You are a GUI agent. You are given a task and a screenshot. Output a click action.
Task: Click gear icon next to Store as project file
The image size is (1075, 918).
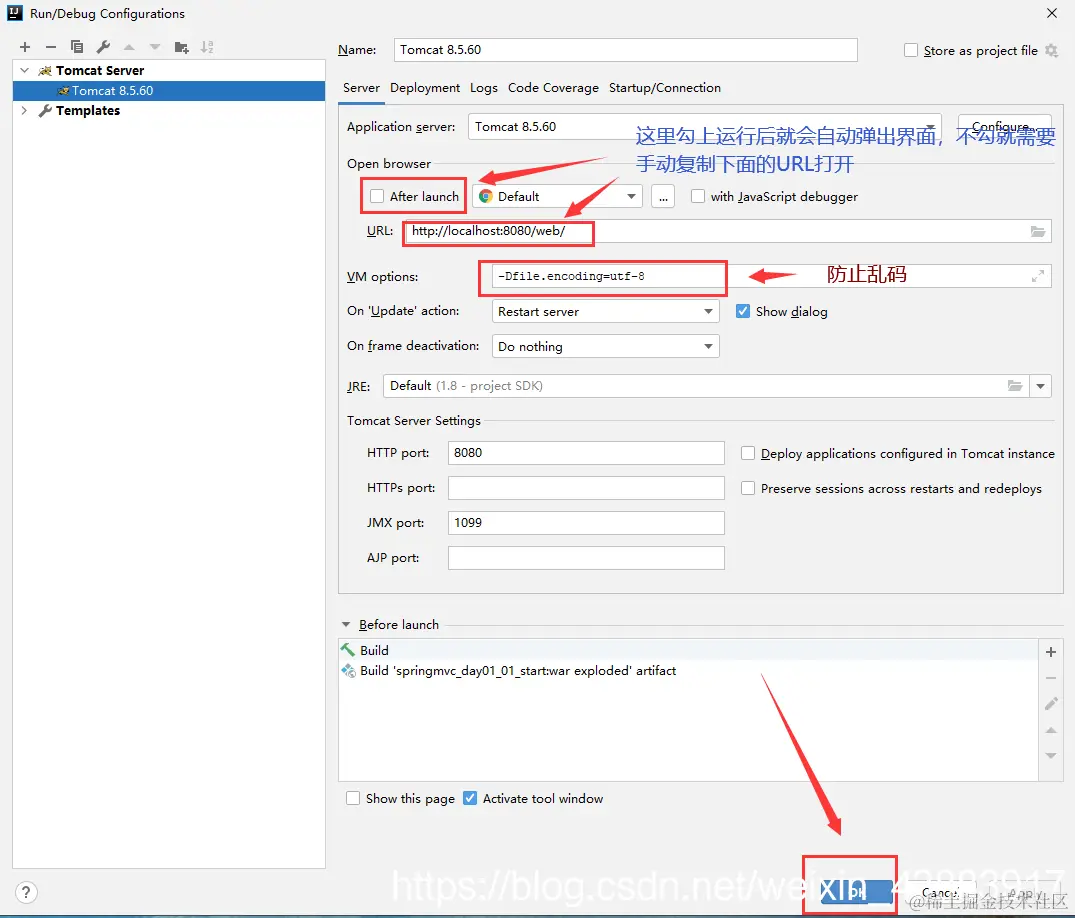[x=1051, y=50]
